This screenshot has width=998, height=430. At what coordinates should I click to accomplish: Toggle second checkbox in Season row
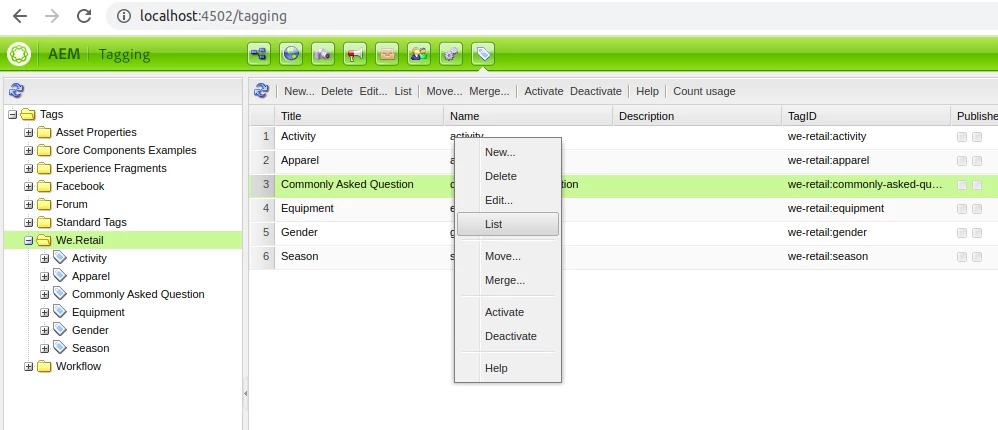[977, 257]
